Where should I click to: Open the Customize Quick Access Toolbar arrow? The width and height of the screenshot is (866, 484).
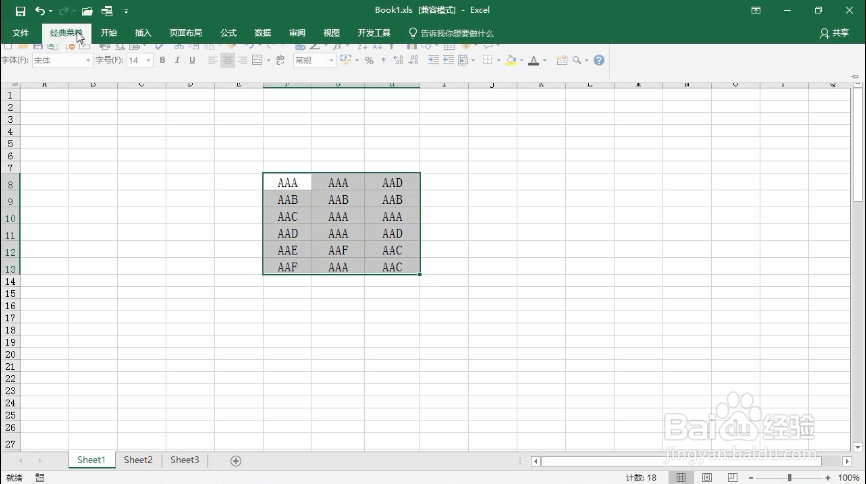pos(126,10)
